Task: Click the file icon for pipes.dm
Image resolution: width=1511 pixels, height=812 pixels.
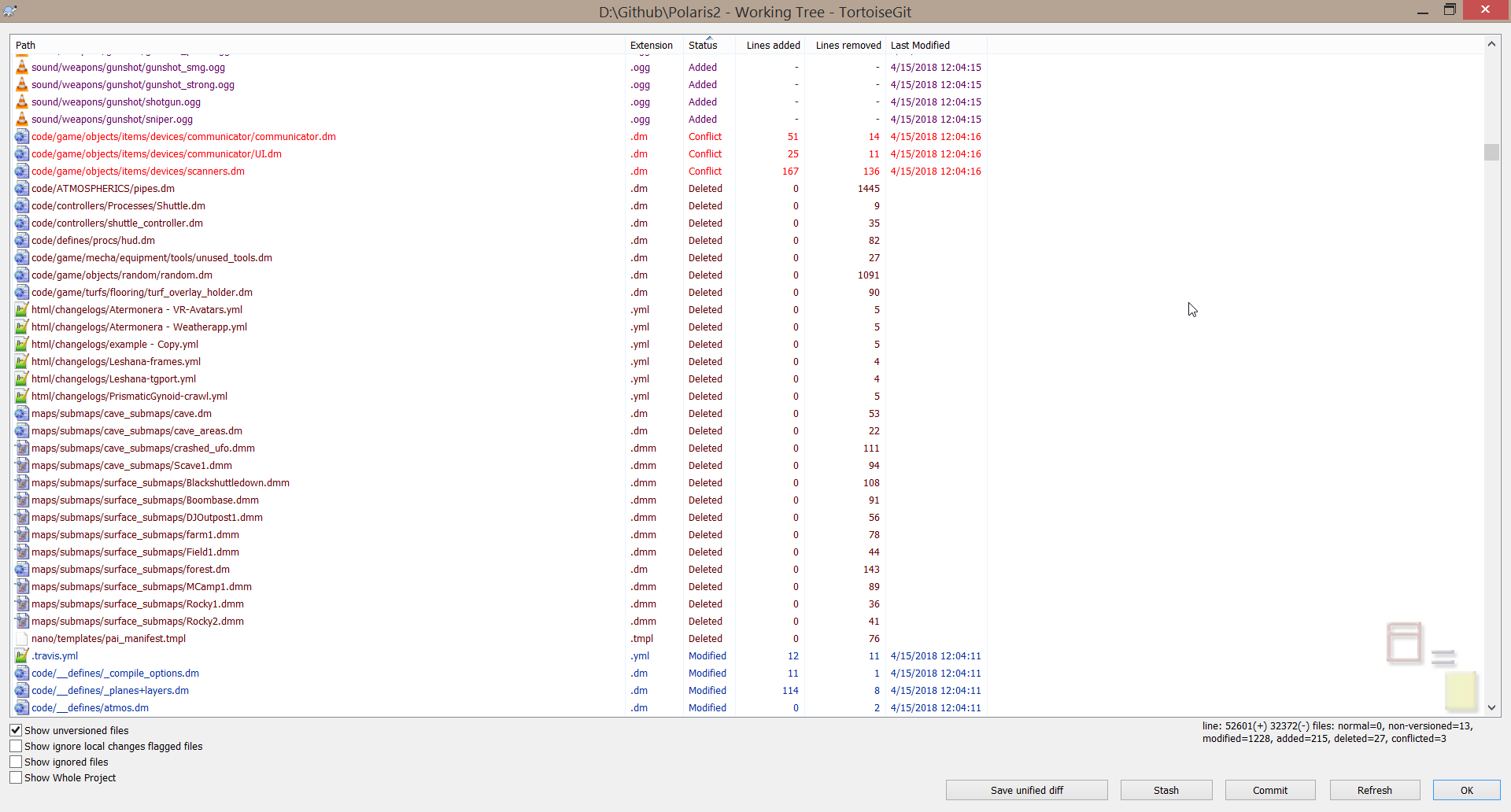Action: [x=22, y=189]
